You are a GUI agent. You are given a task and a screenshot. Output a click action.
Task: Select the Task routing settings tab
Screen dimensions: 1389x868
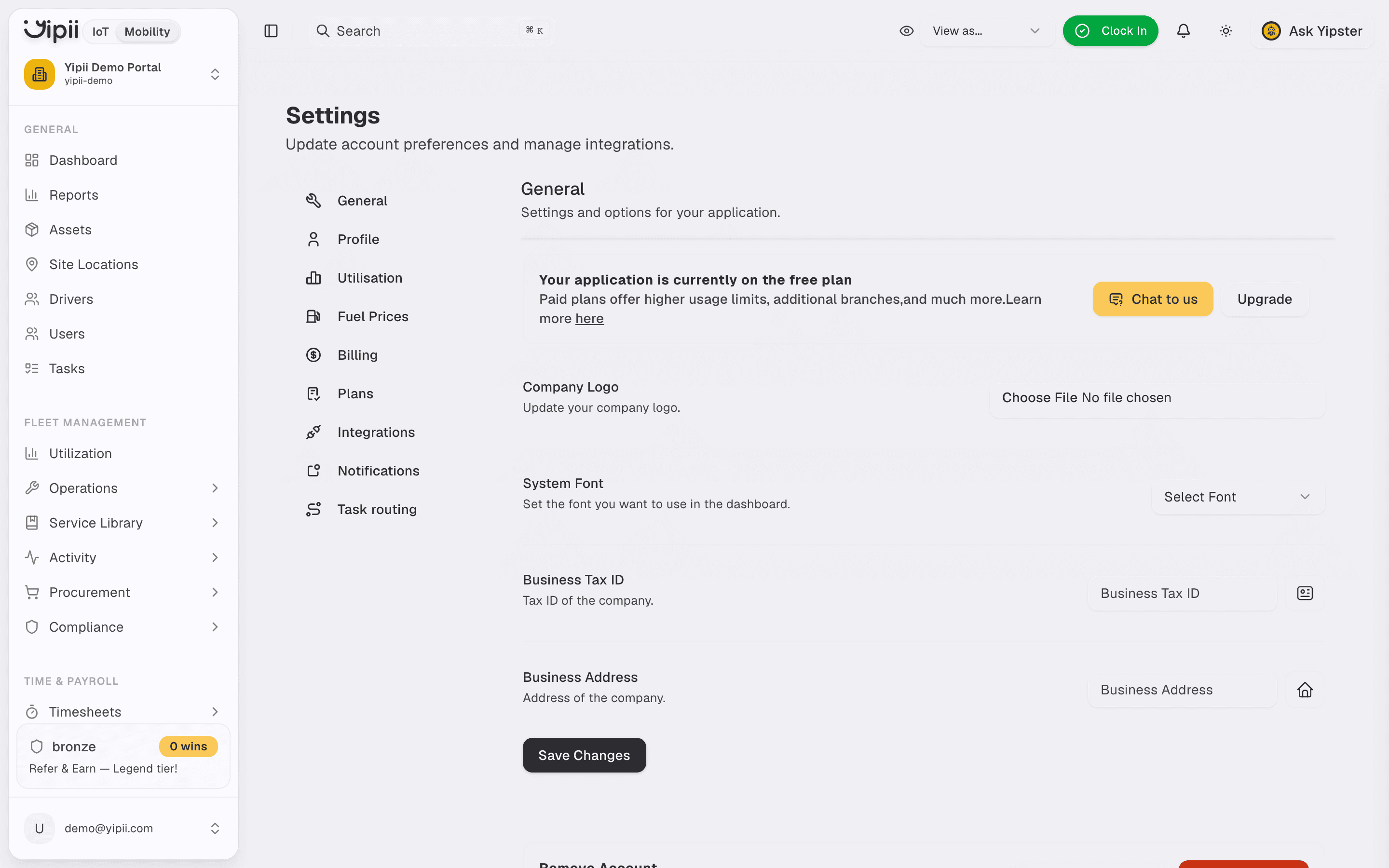click(377, 509)
